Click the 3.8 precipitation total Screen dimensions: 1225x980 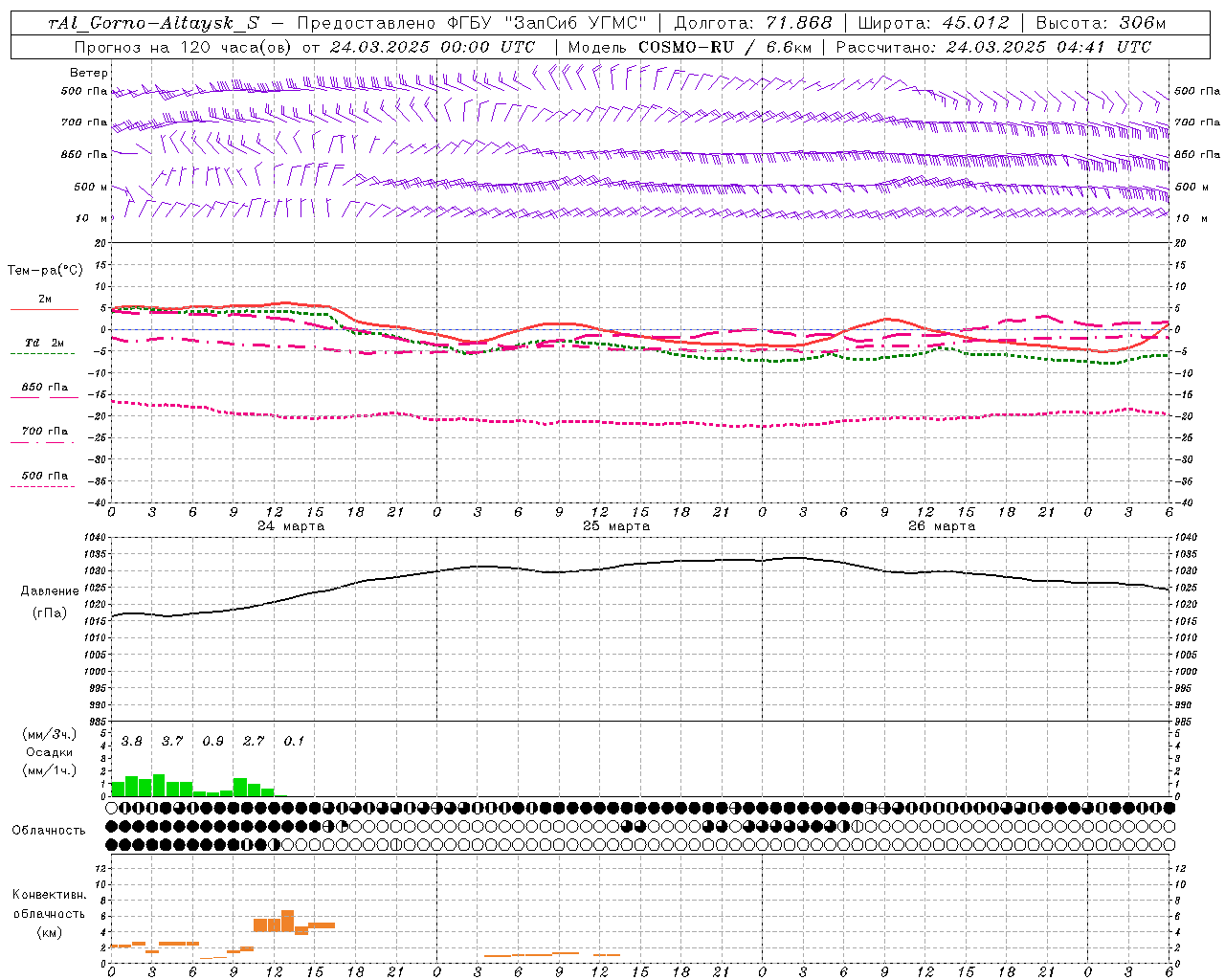(131, 742)
